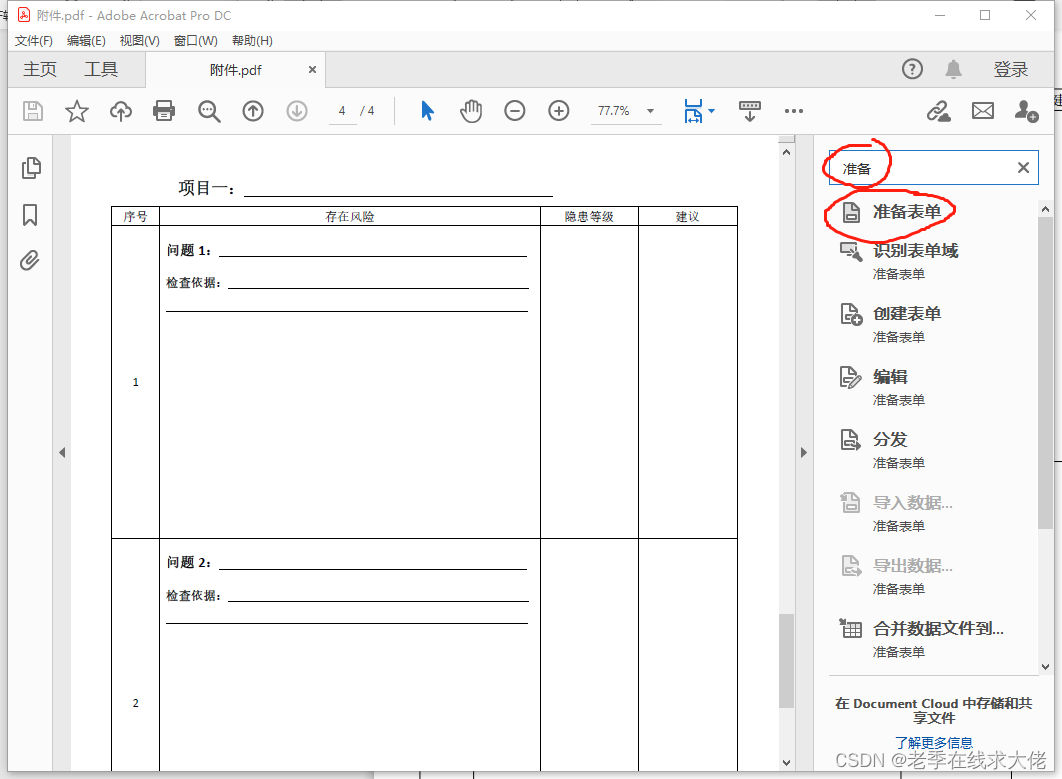Click search results scroll down arrow
This screenshot has width=1062, height=779.
pos(1045,667)
